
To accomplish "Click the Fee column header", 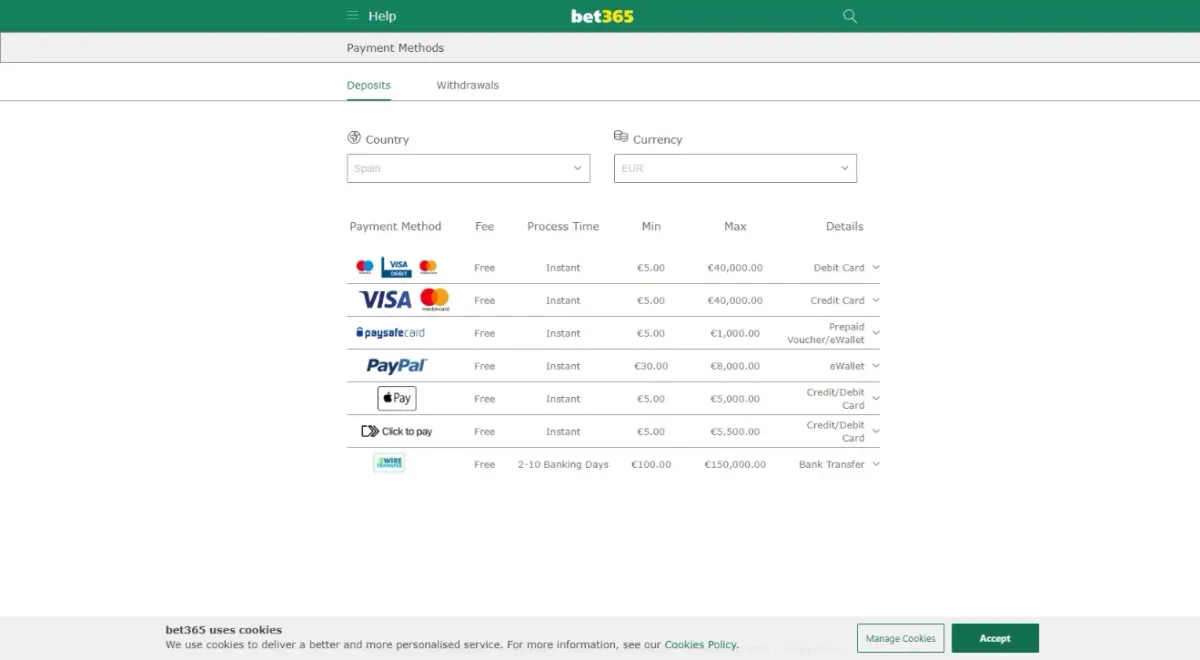I will coord(485,226).
